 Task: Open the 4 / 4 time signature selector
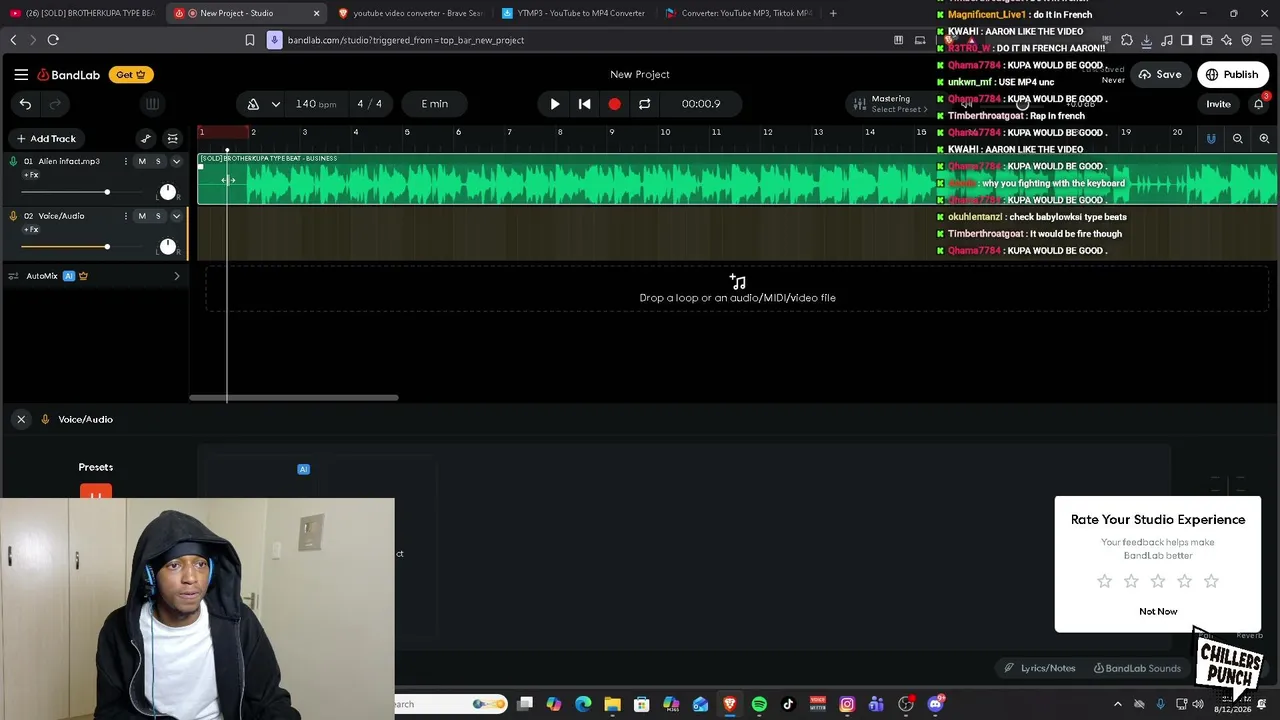coord(370,104)
